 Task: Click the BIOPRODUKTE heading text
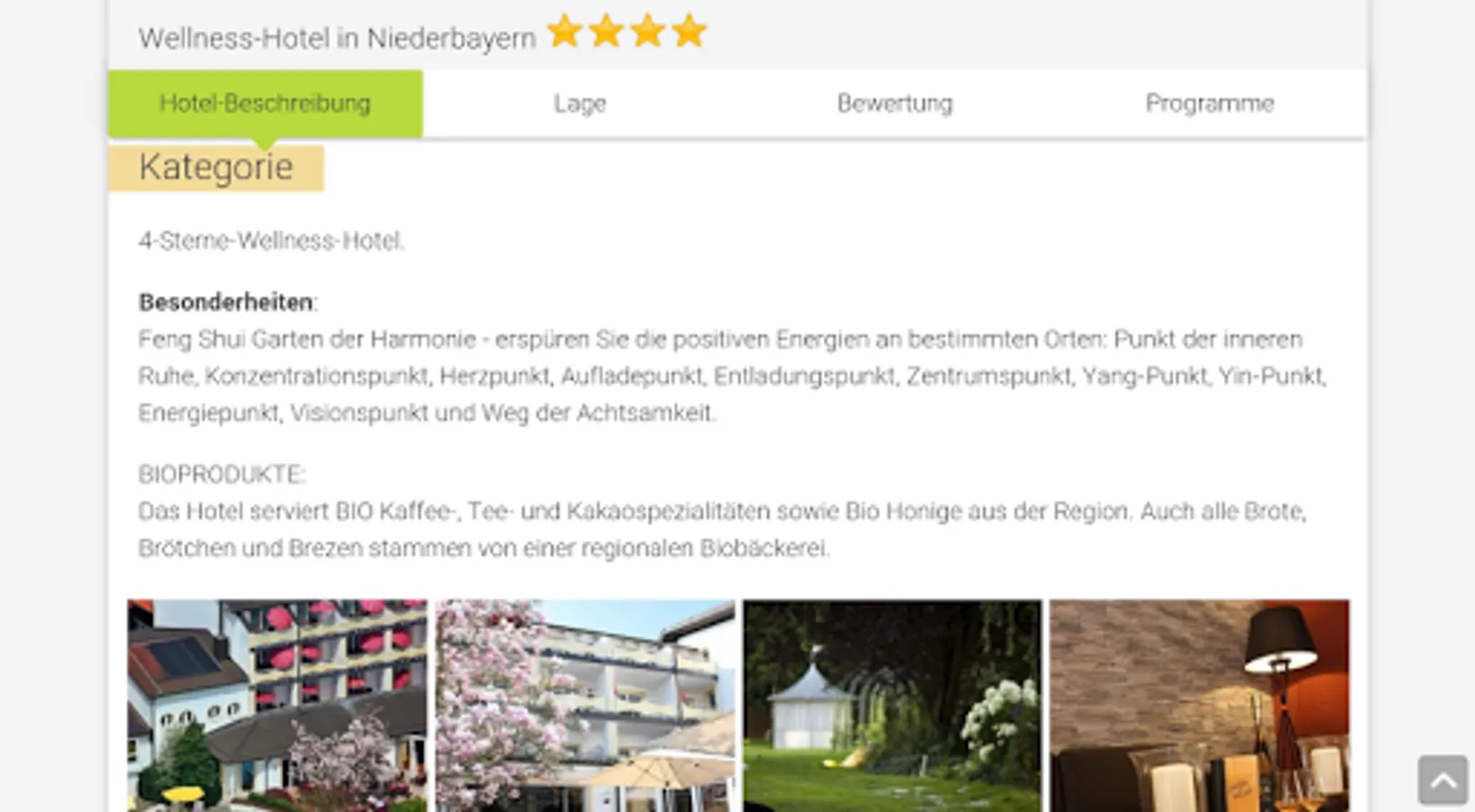pos(222,475)
